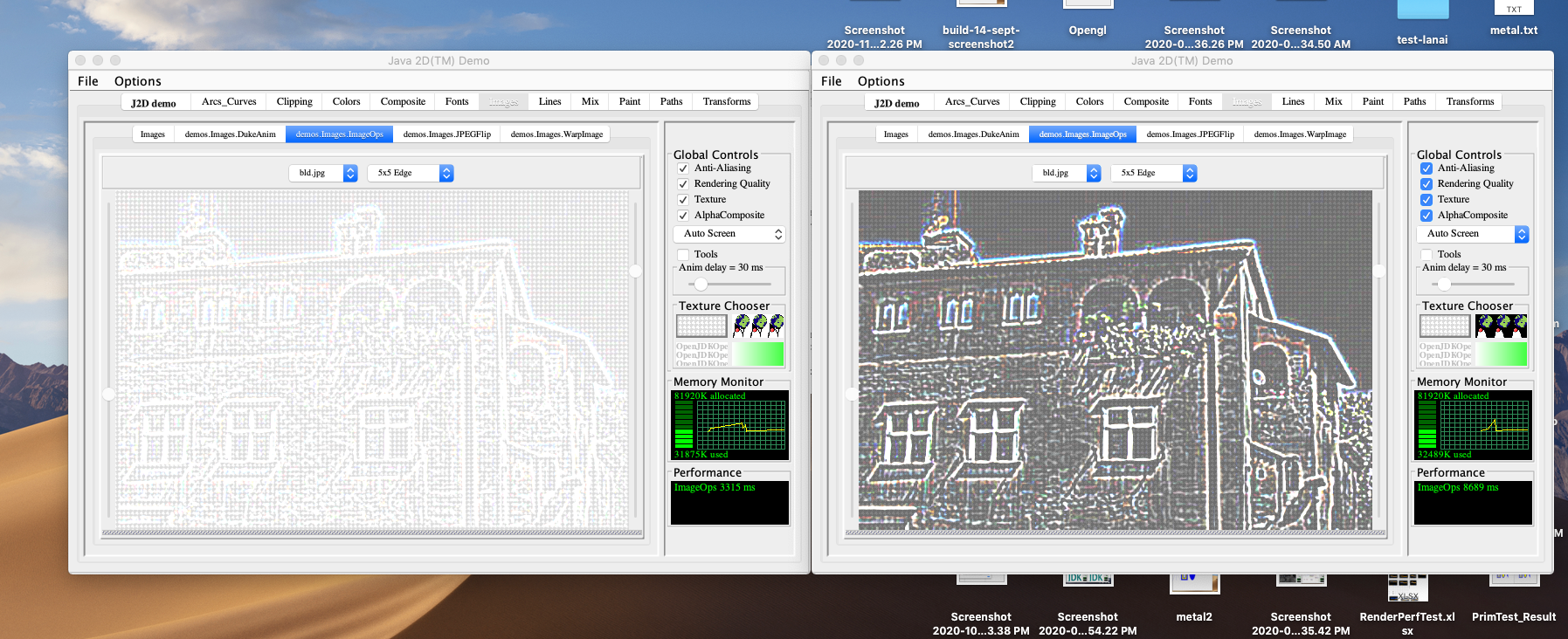Image resolution: width=1568 pixels, height=639 pixels.
Task: Open the Auto Screen dropdown in left window
Action: pyautogui.click(x=729, y=234)
